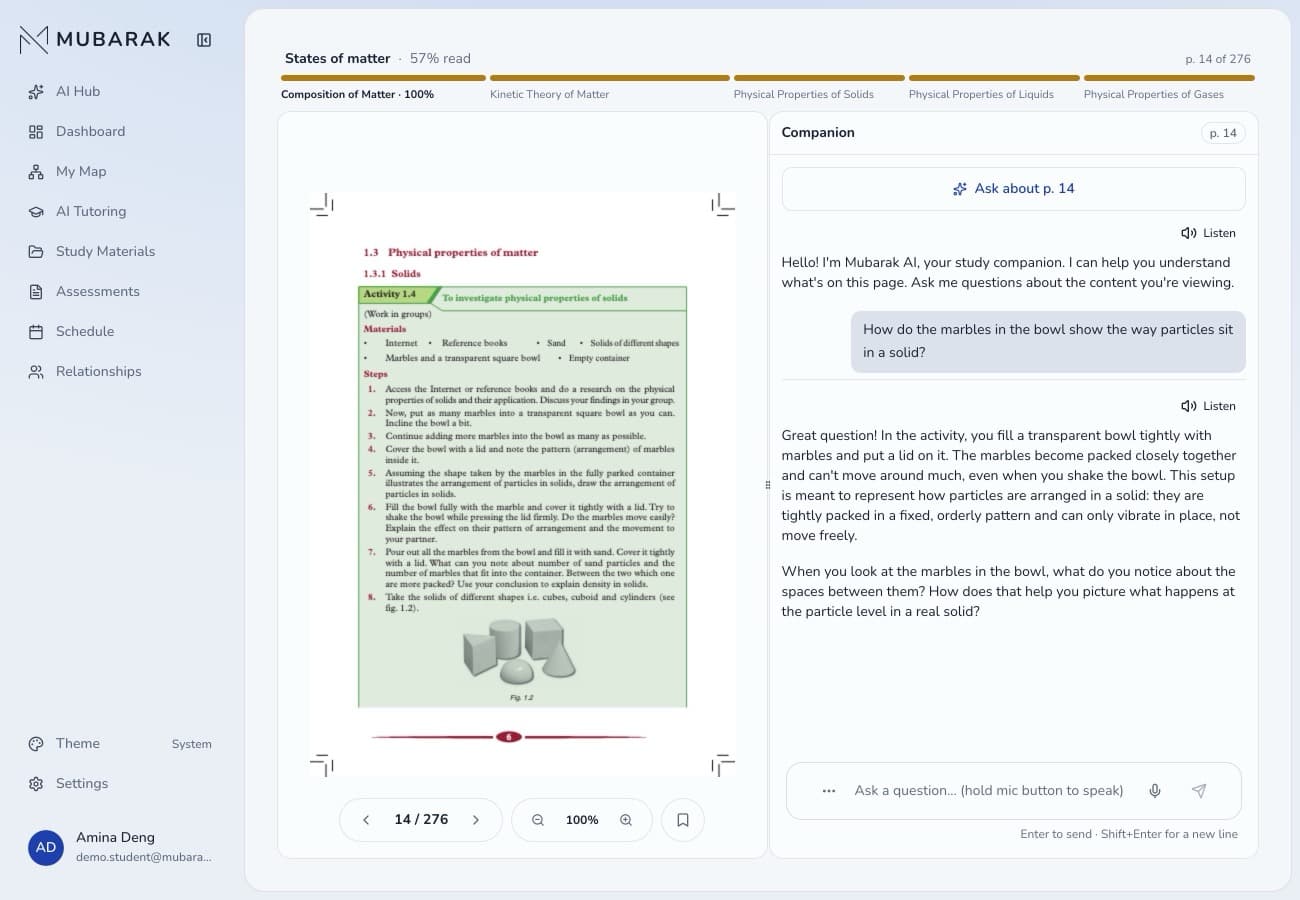Go to previous page arrow
The image size is (1300, 900).
click(366, 820)
